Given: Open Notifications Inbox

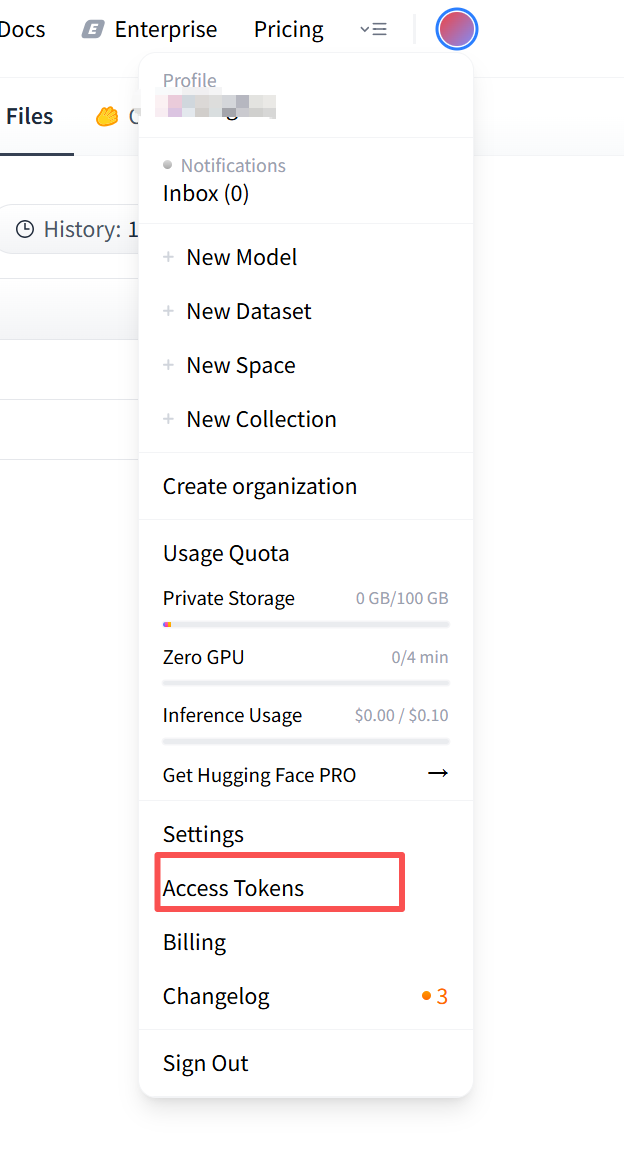Looking at the screenshot, I should pos(205,193).
